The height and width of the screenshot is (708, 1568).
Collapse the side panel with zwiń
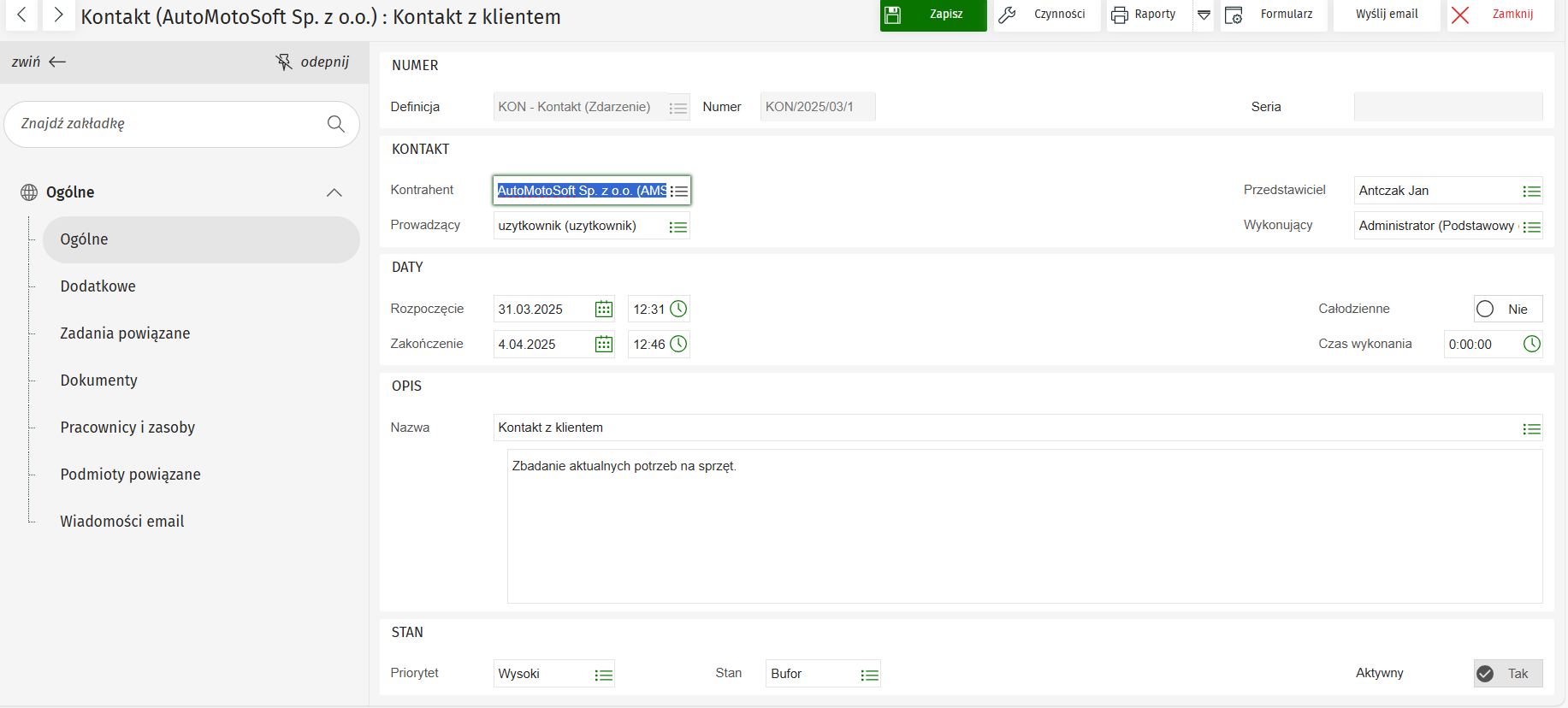tap(38, 62)
